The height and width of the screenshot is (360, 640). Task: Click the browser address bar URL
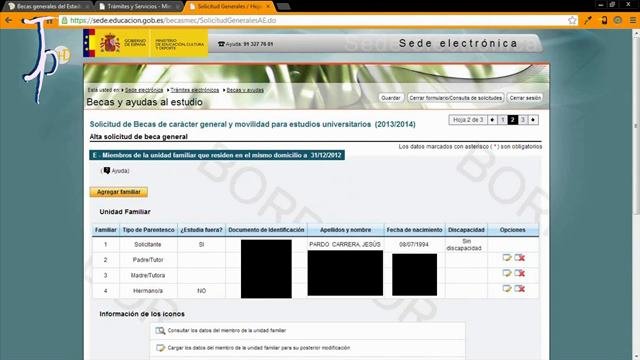pyautogui.click(x=173, y=20)
